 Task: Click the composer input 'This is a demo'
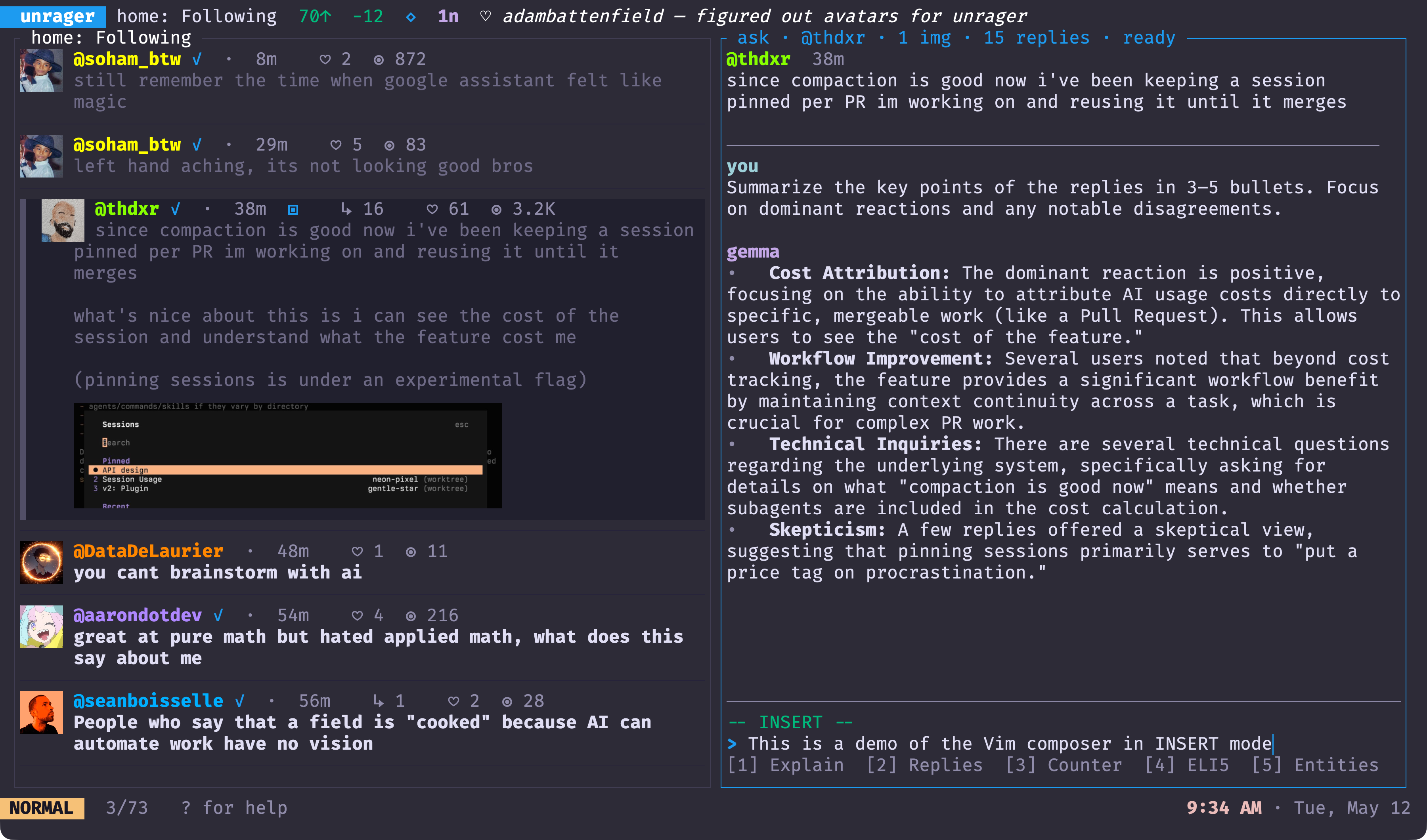click(x=1010, y=743)
